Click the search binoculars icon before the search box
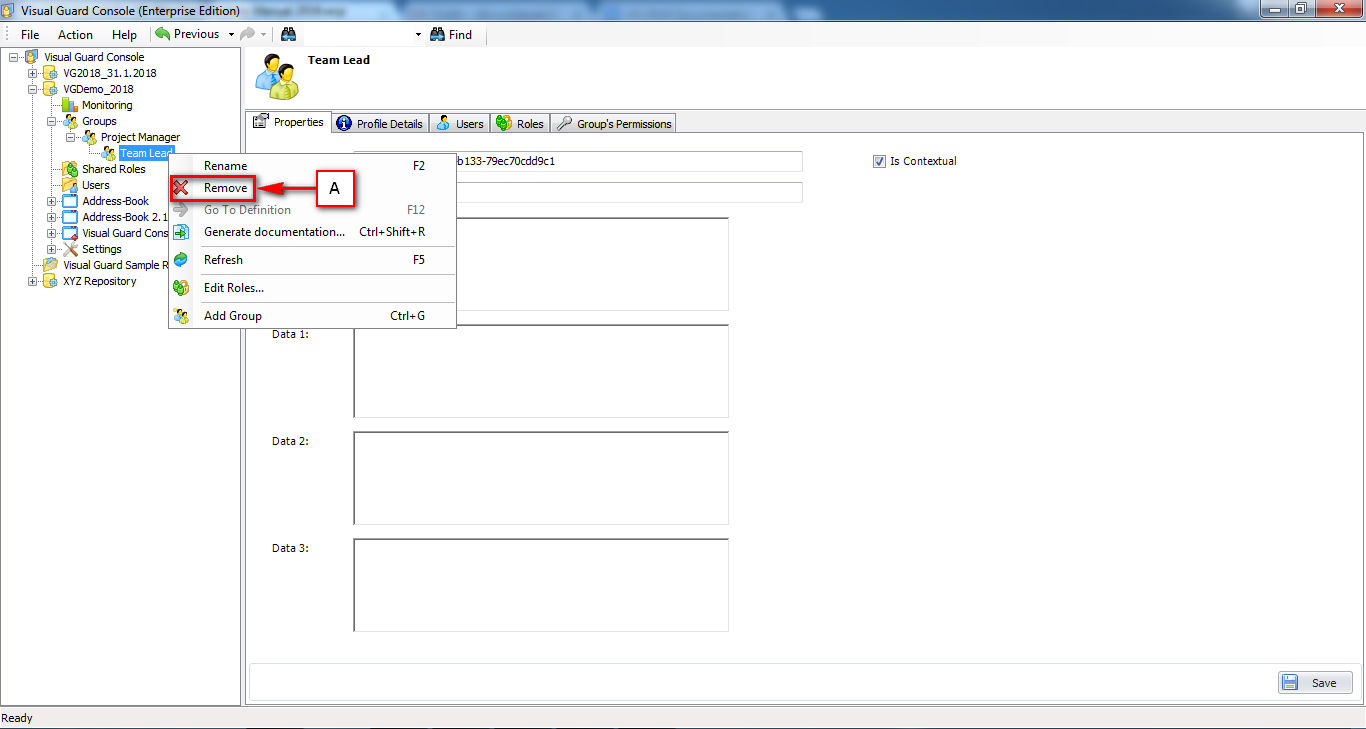1366x729 pixels. pos(288,33)
